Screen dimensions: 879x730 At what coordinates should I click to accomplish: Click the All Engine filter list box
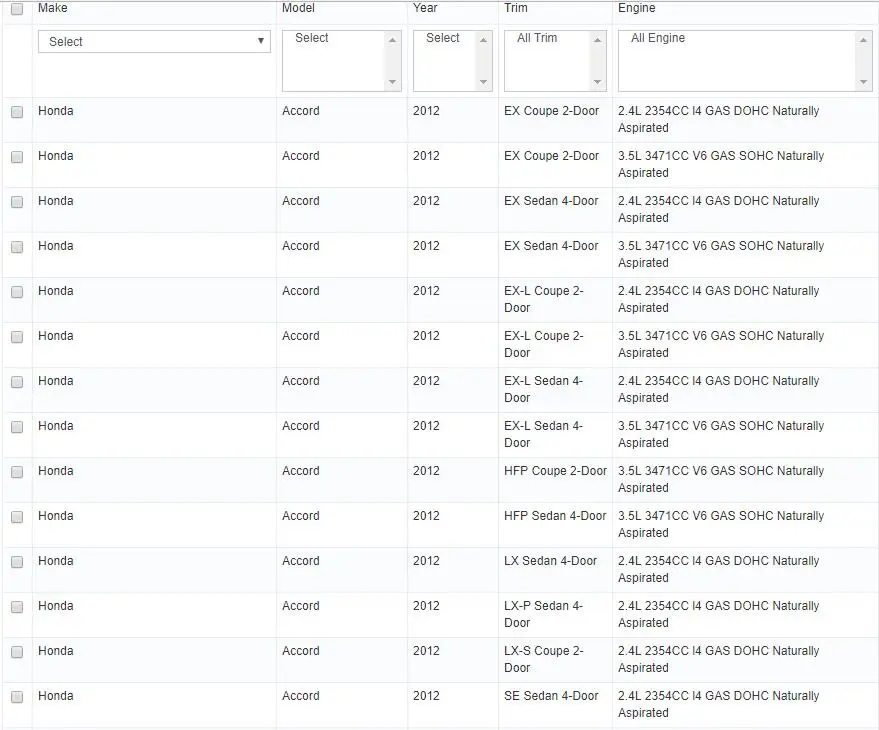[x=745, y=61]
